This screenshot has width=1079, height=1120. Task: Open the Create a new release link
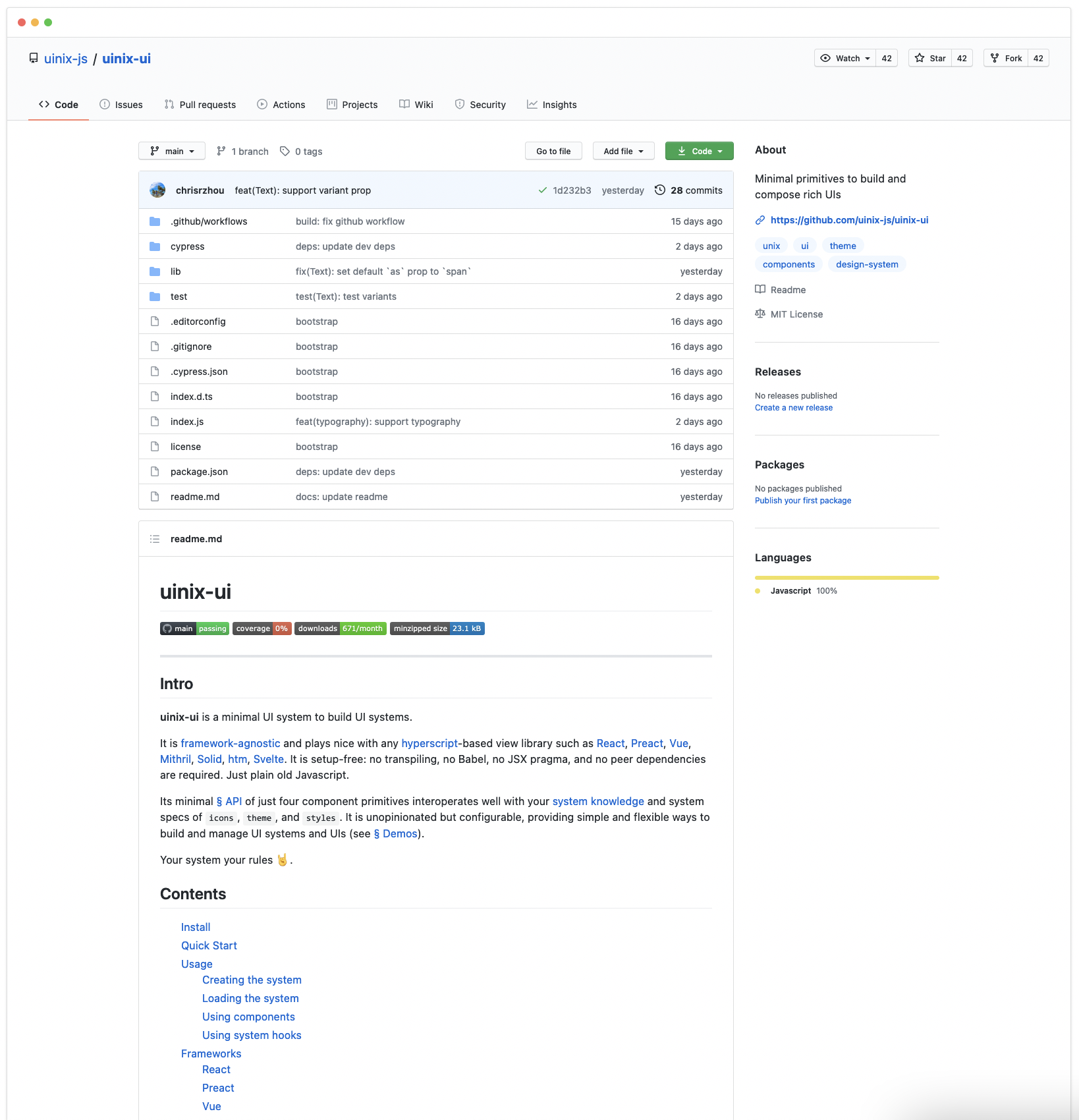[x=793, y=407]
